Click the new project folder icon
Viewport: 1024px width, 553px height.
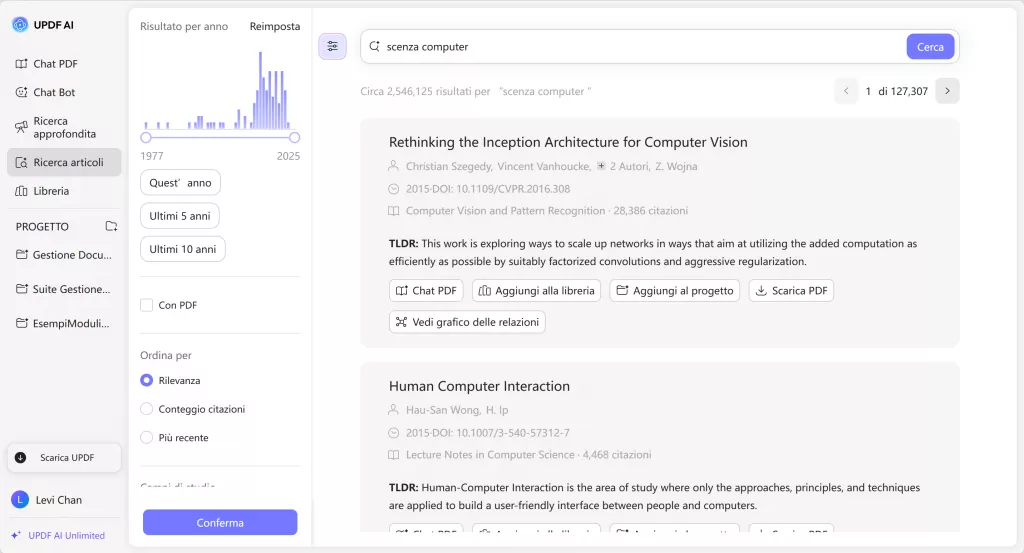[x=111, y=227]
